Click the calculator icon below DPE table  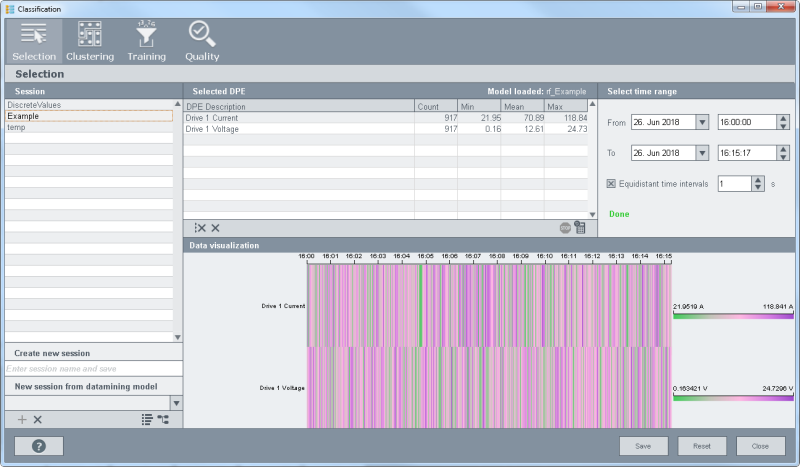click(x=580, y=228)
